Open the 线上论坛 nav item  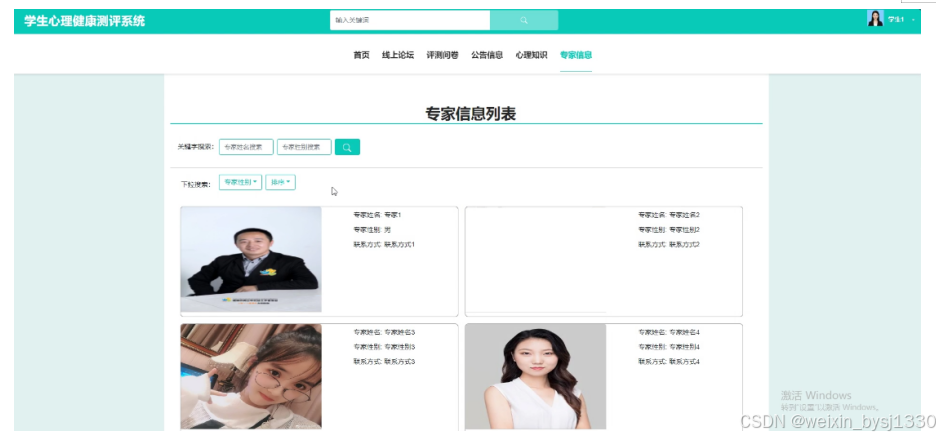click(x=398, y=55)
